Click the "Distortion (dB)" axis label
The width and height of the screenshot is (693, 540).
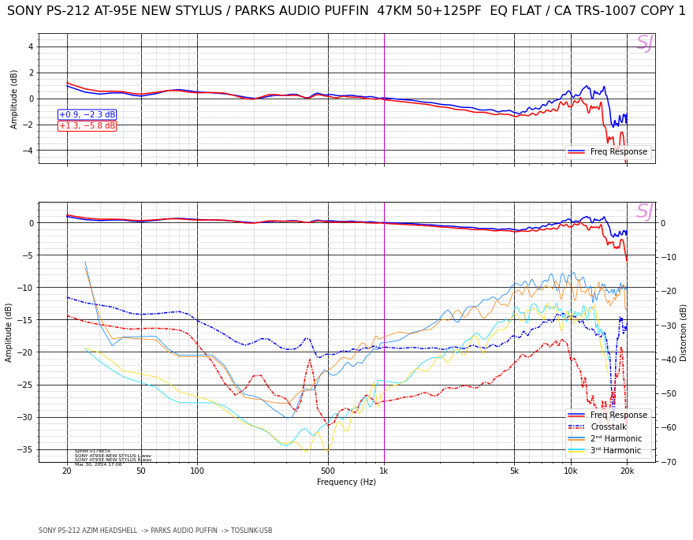point(683,333)
